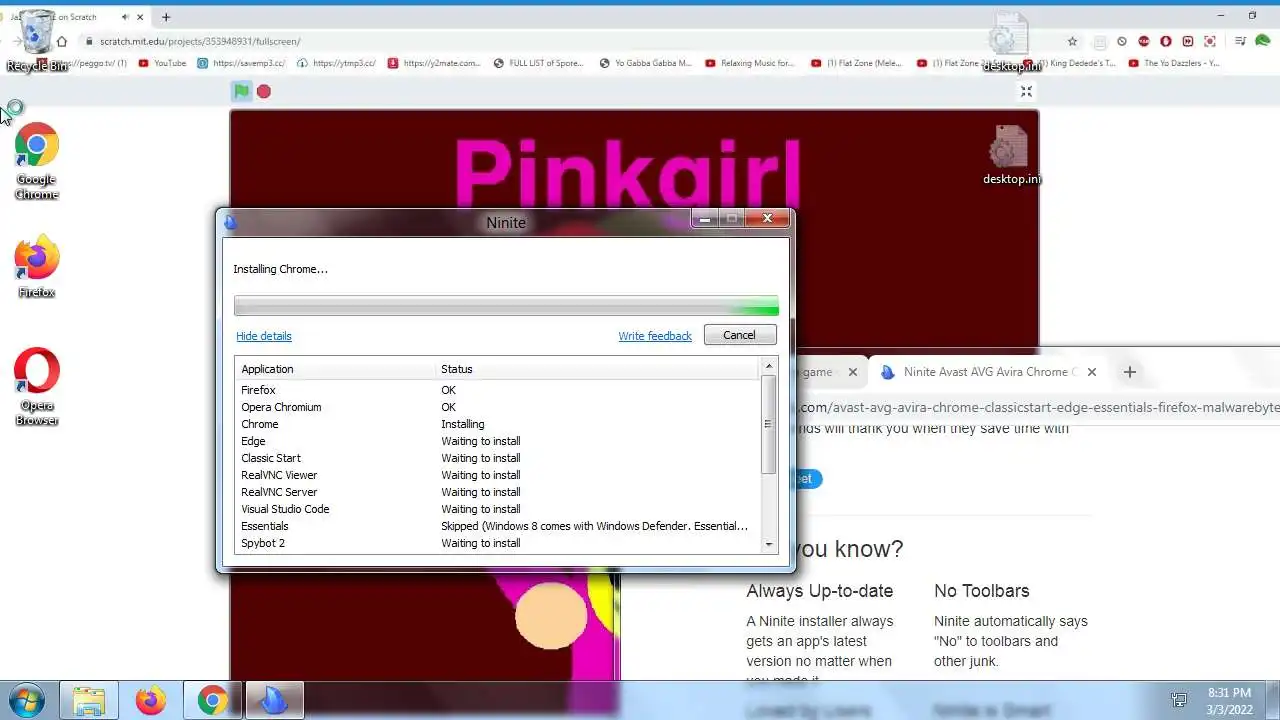1280x720 pixels.
Task: Select the Visual Studio Code row
Action: pos(497,509)
